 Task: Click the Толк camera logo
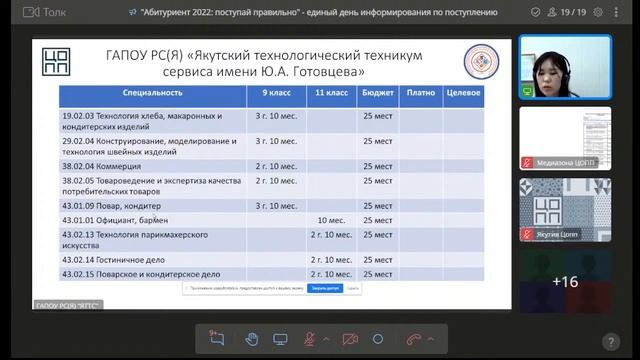(44, 12)
